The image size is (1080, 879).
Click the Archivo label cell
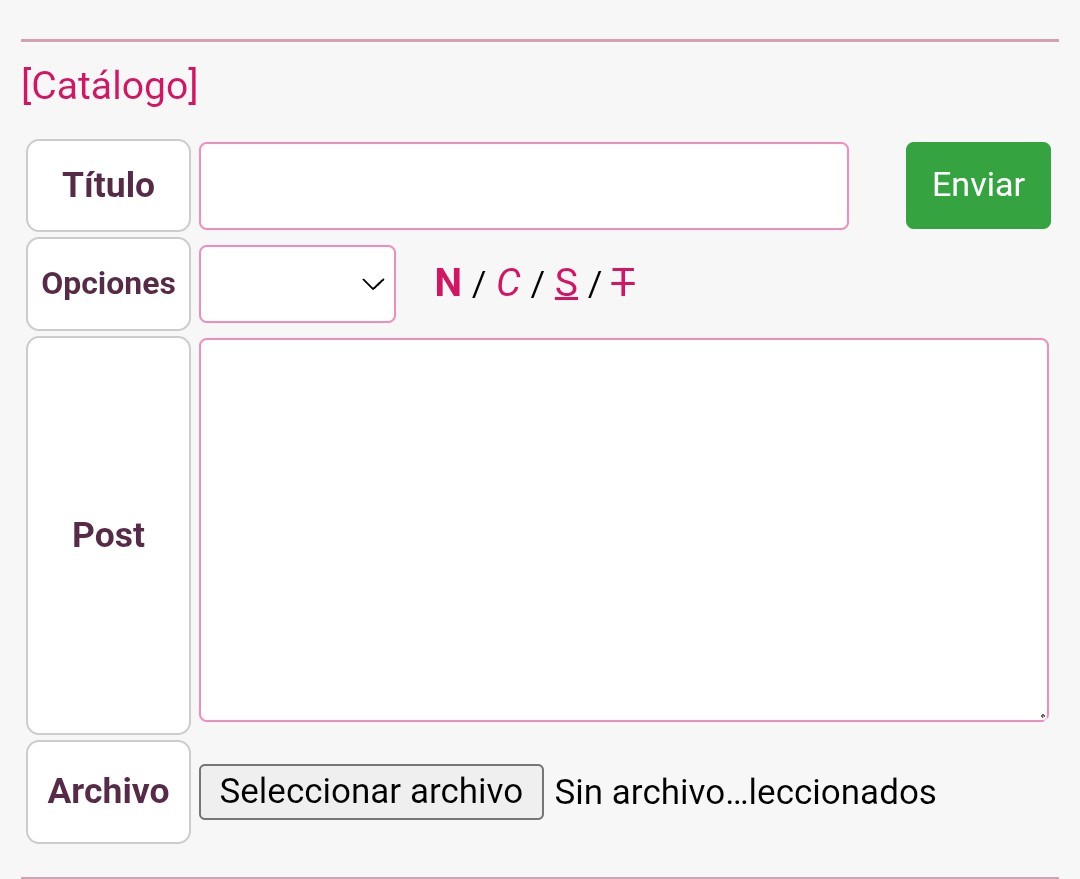[x=108, y=792]
